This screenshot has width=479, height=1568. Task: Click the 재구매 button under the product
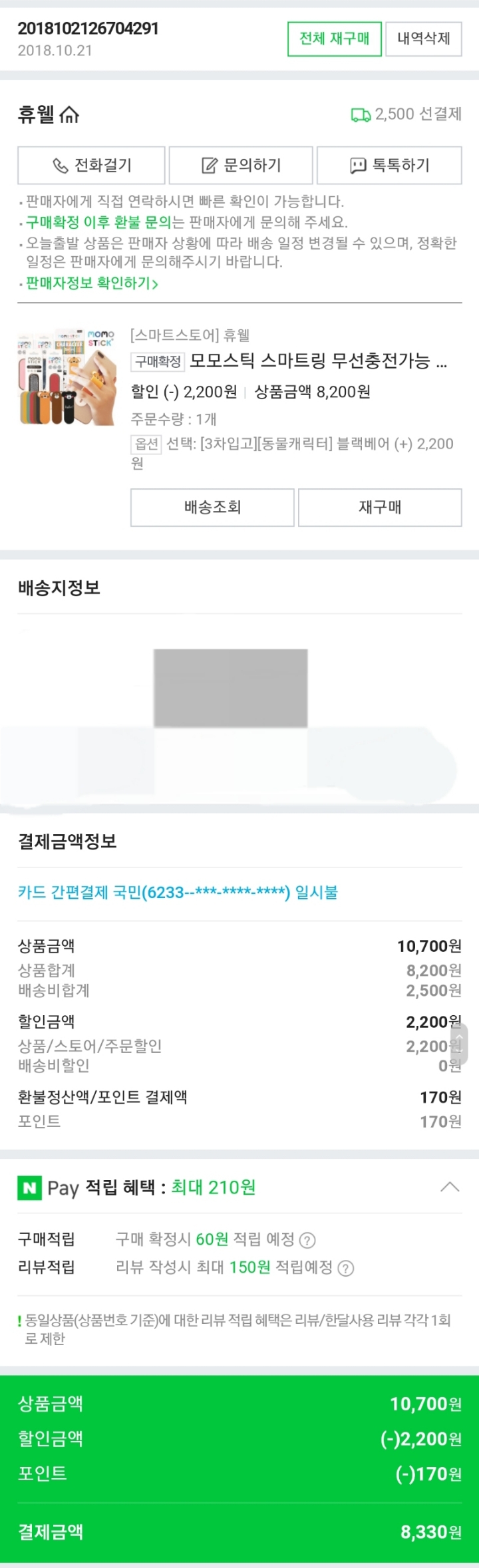pyautogui.click(x=380, y=508)
